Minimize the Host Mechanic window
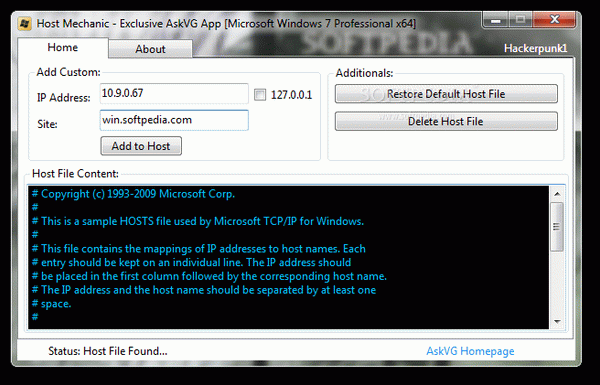 496,20
